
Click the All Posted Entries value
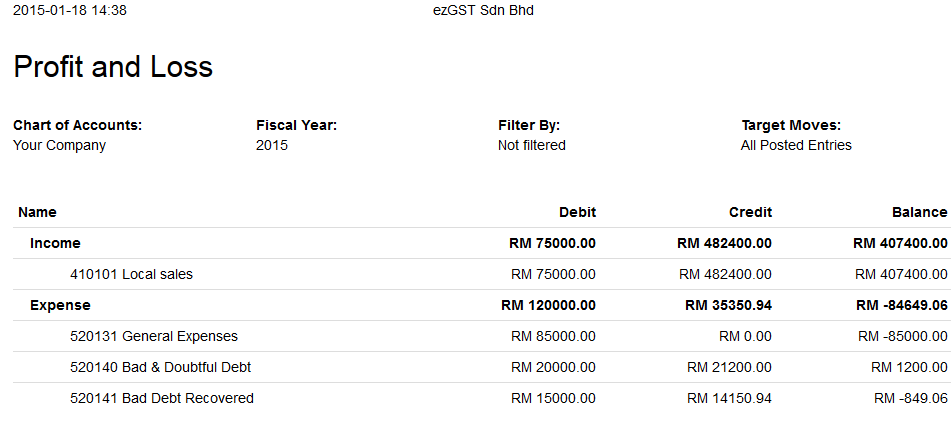(796, 145)
